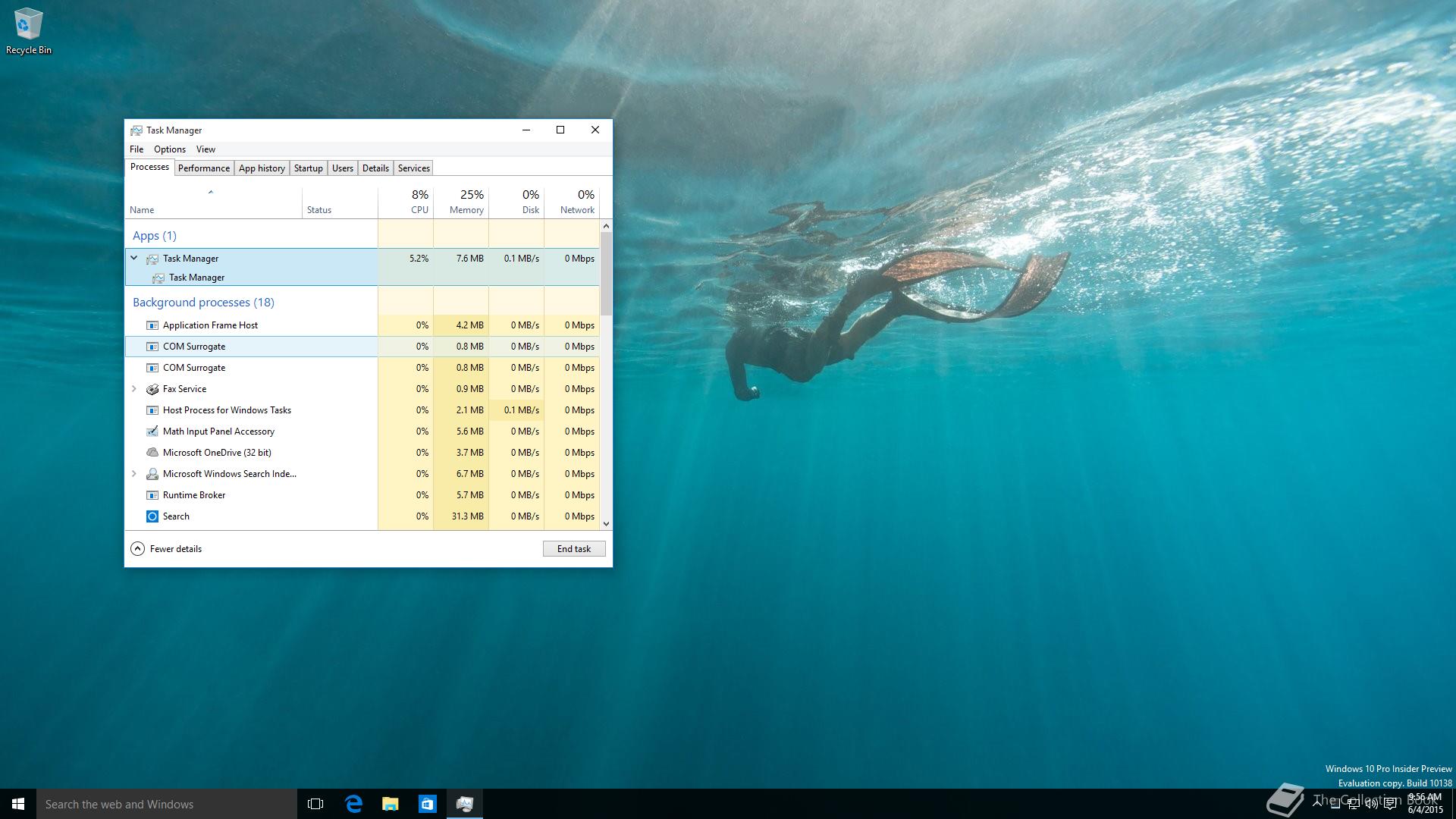Launch Microsoft Edge from the taskbar
The width and height of the screenshot is (1456, 819).
(x=353, y=804)
